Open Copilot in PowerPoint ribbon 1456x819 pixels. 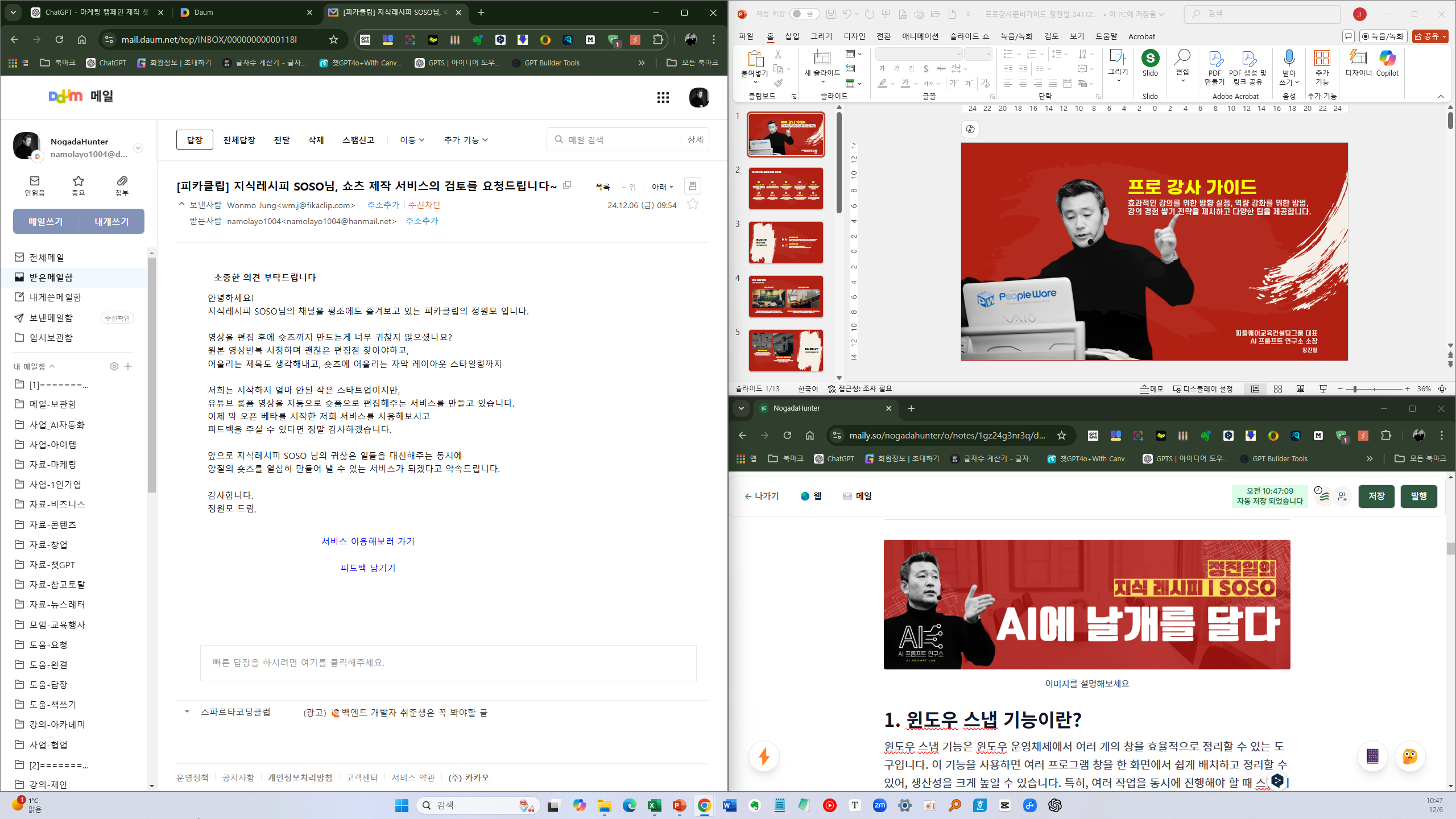[x=1387, y=63]
